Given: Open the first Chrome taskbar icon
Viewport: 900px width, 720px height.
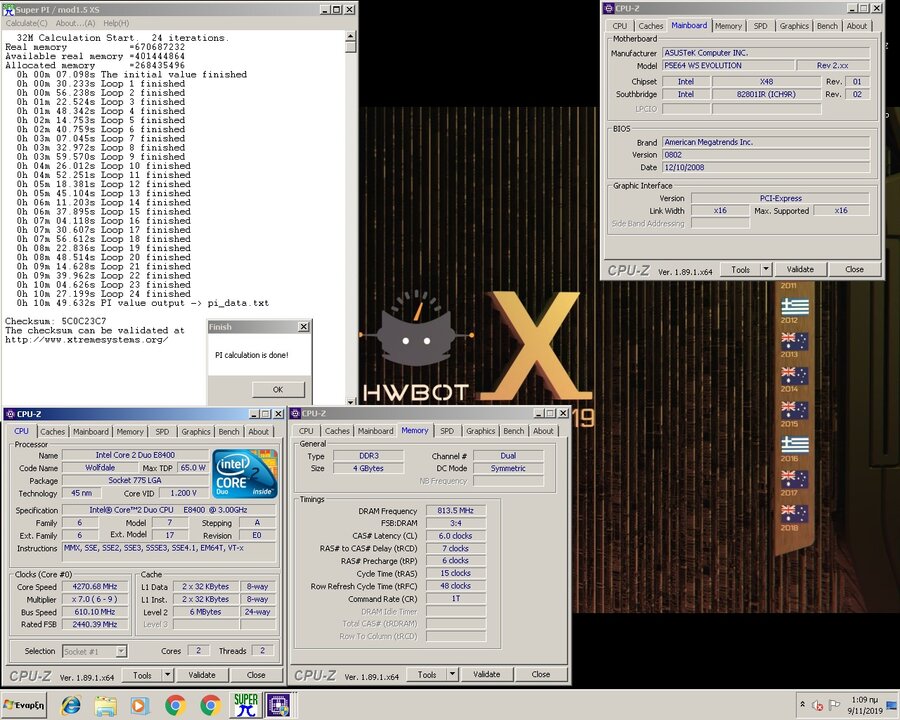Looking at the screenshot, I should [x=175, y=705].
